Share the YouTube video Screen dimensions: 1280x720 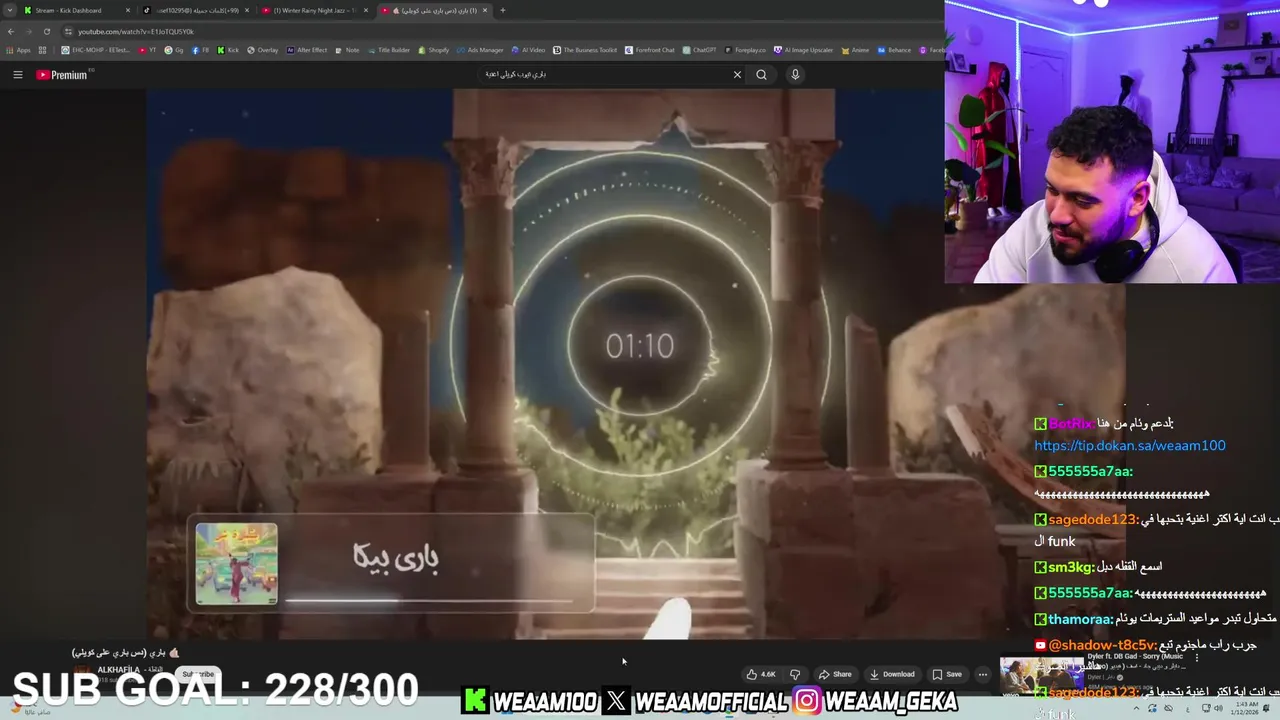coord(835,674)
